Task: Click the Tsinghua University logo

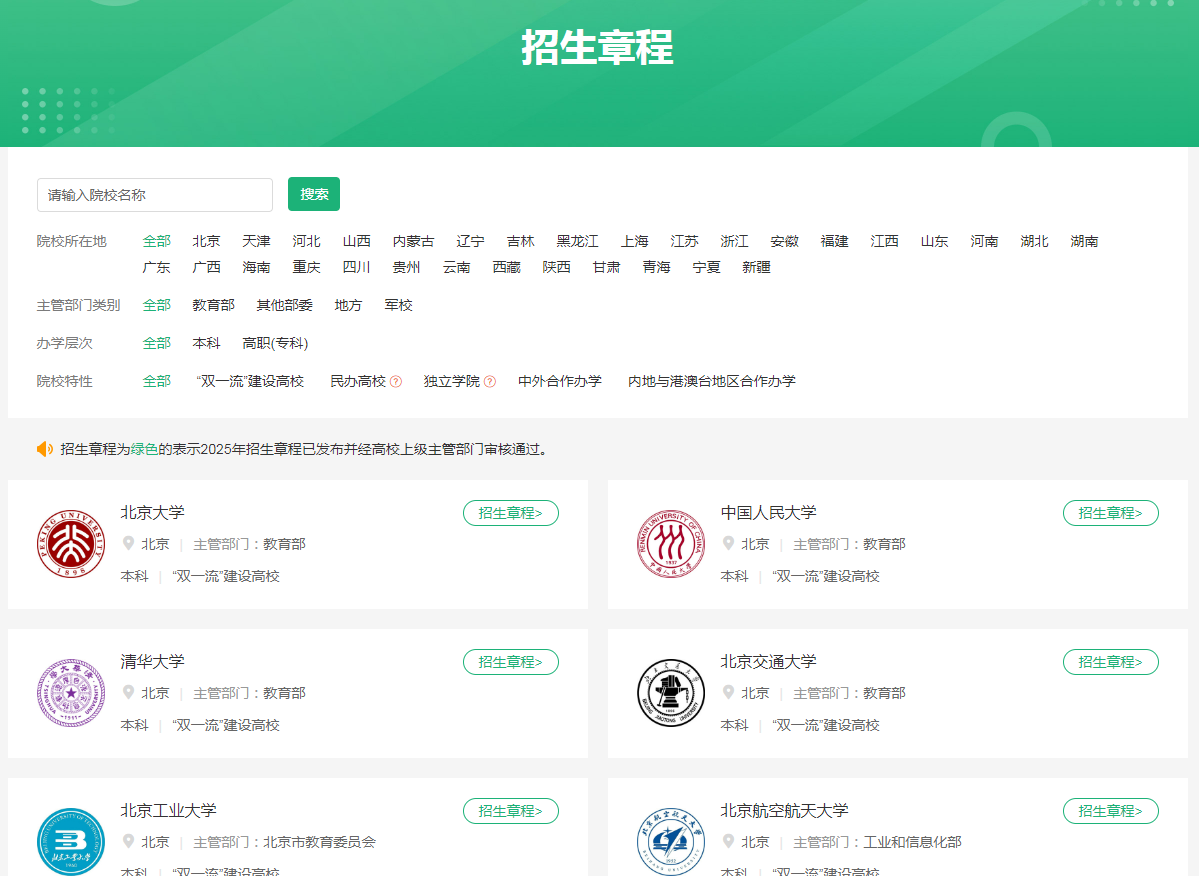Action: 71,693
